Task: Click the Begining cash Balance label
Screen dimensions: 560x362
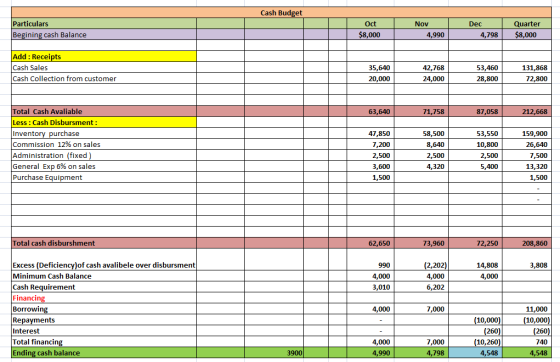Action: (x=49, y=35)
